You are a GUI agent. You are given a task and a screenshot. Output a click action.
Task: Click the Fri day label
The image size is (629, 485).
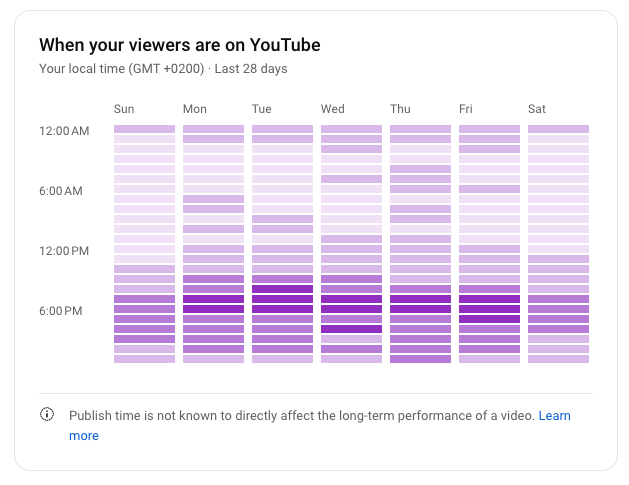[x=466, y=109]
